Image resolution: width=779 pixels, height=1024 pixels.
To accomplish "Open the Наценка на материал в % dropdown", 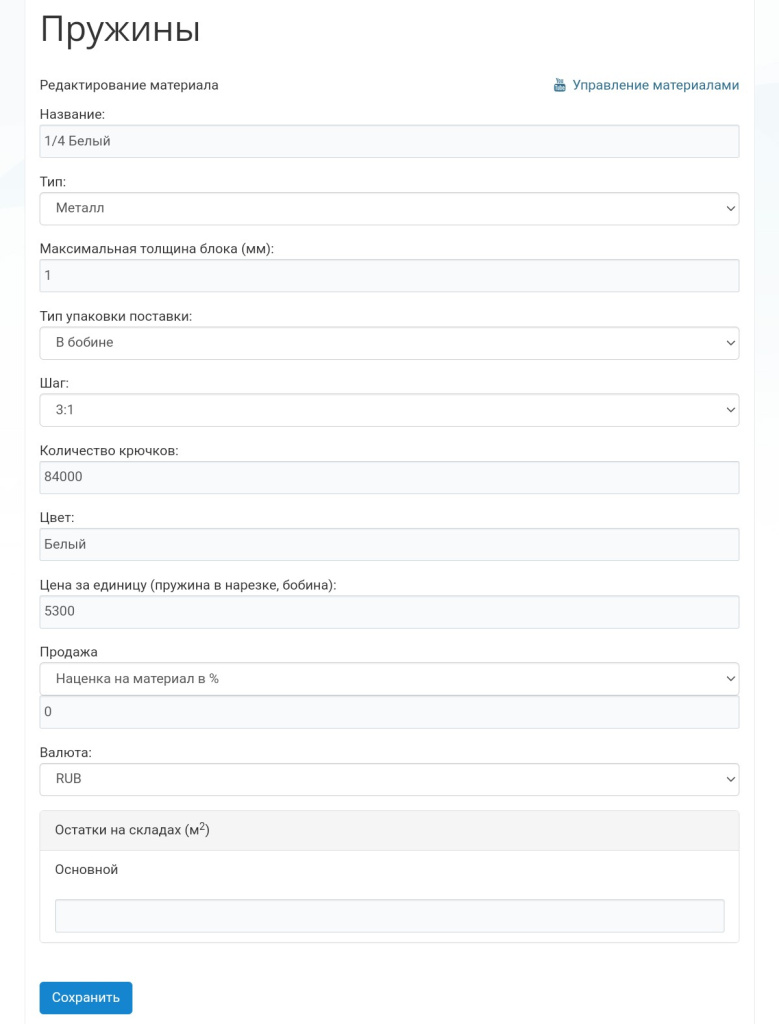I will click(389, 678).
